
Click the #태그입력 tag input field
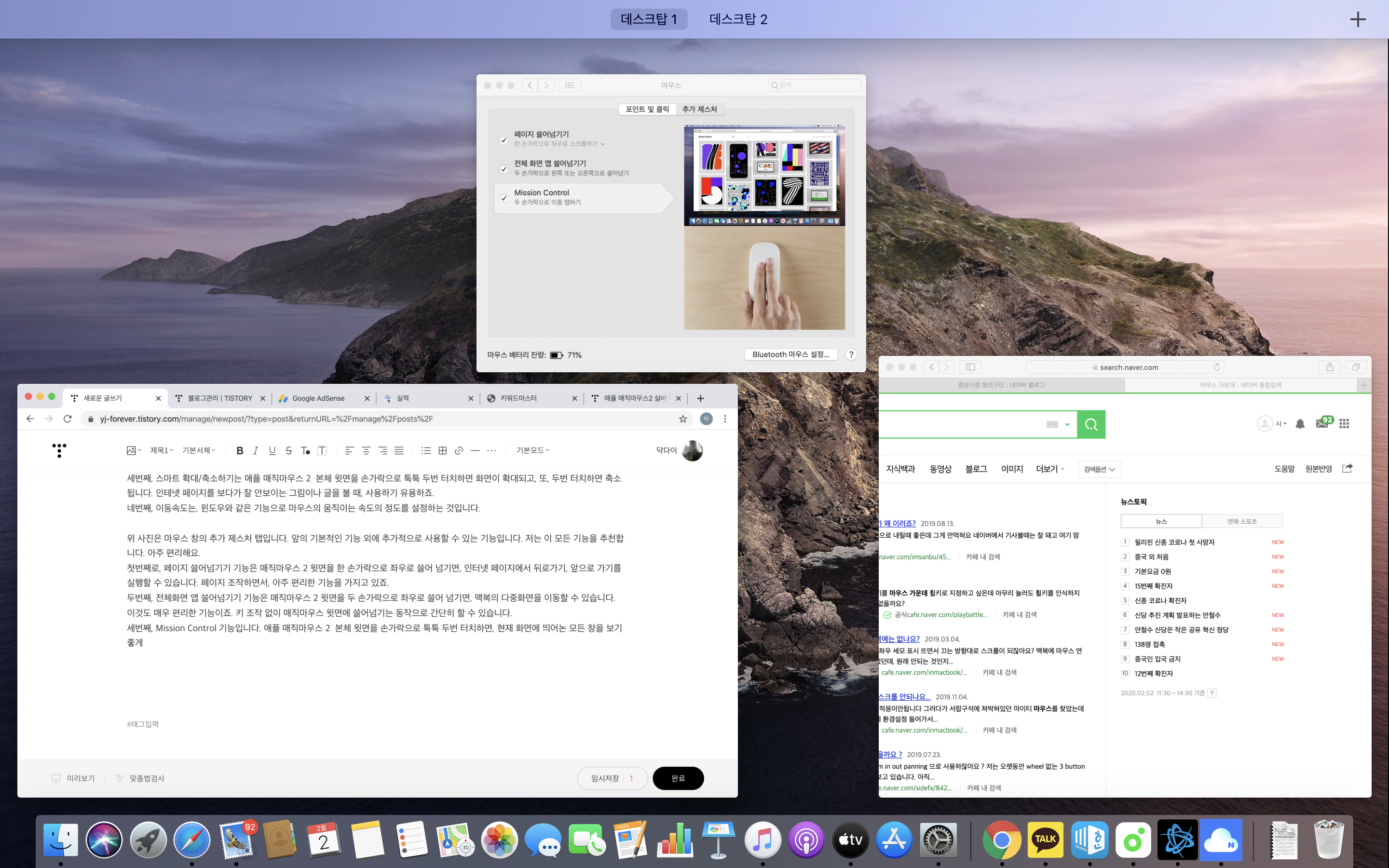coord(143,724)
